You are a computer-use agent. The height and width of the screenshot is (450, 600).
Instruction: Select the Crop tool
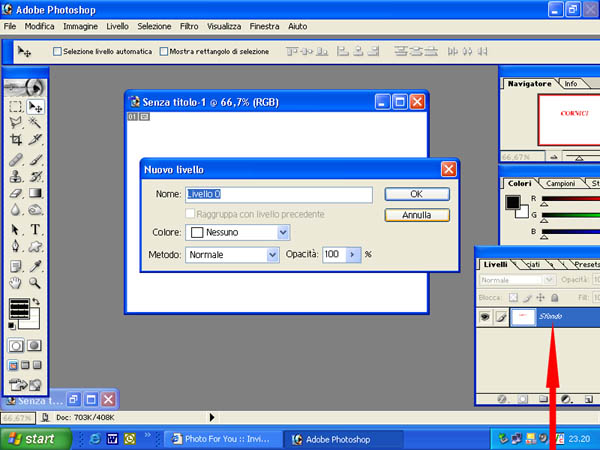pos(16,139)
